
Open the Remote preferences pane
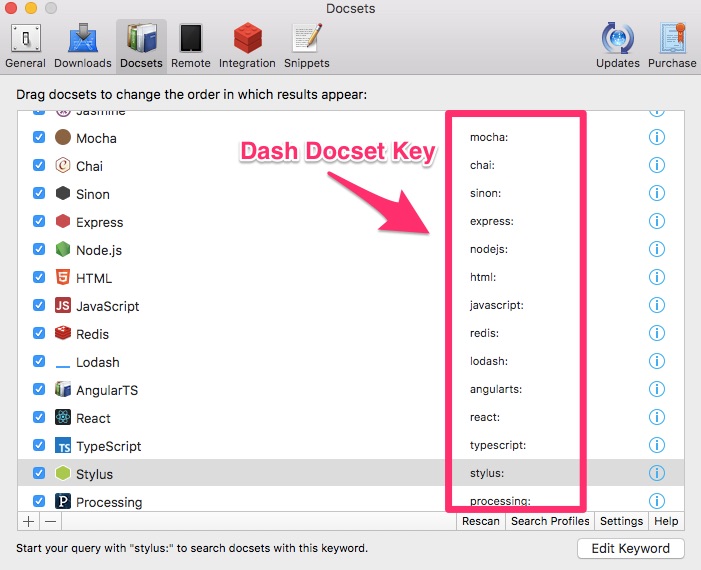point(190,46)
